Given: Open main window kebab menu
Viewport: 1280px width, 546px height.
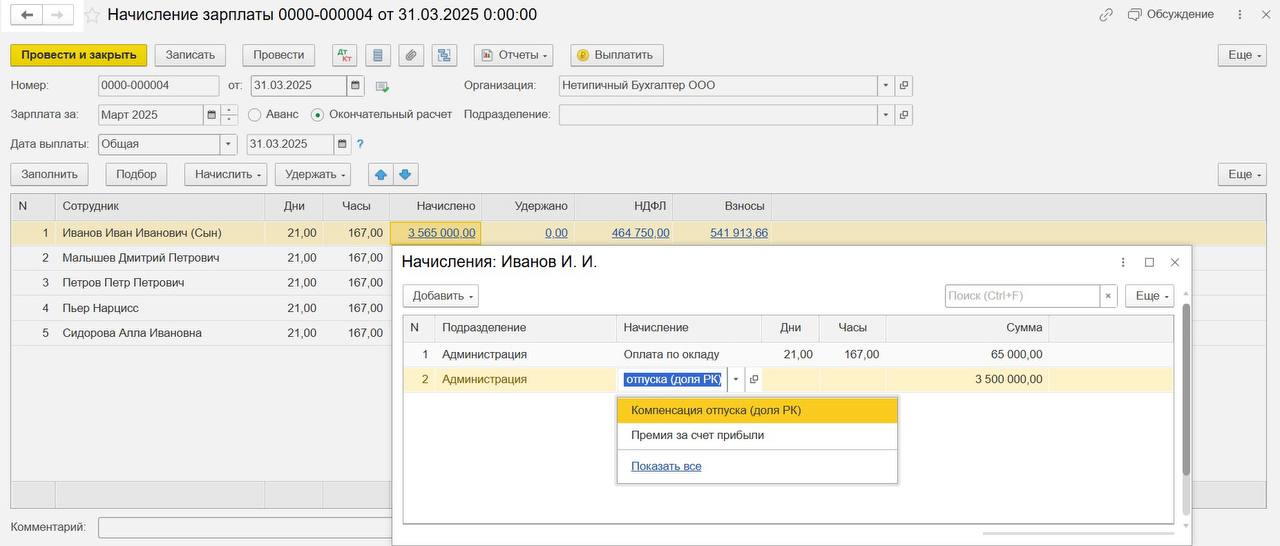Looking at the screenshot, I should (1240, 15).
